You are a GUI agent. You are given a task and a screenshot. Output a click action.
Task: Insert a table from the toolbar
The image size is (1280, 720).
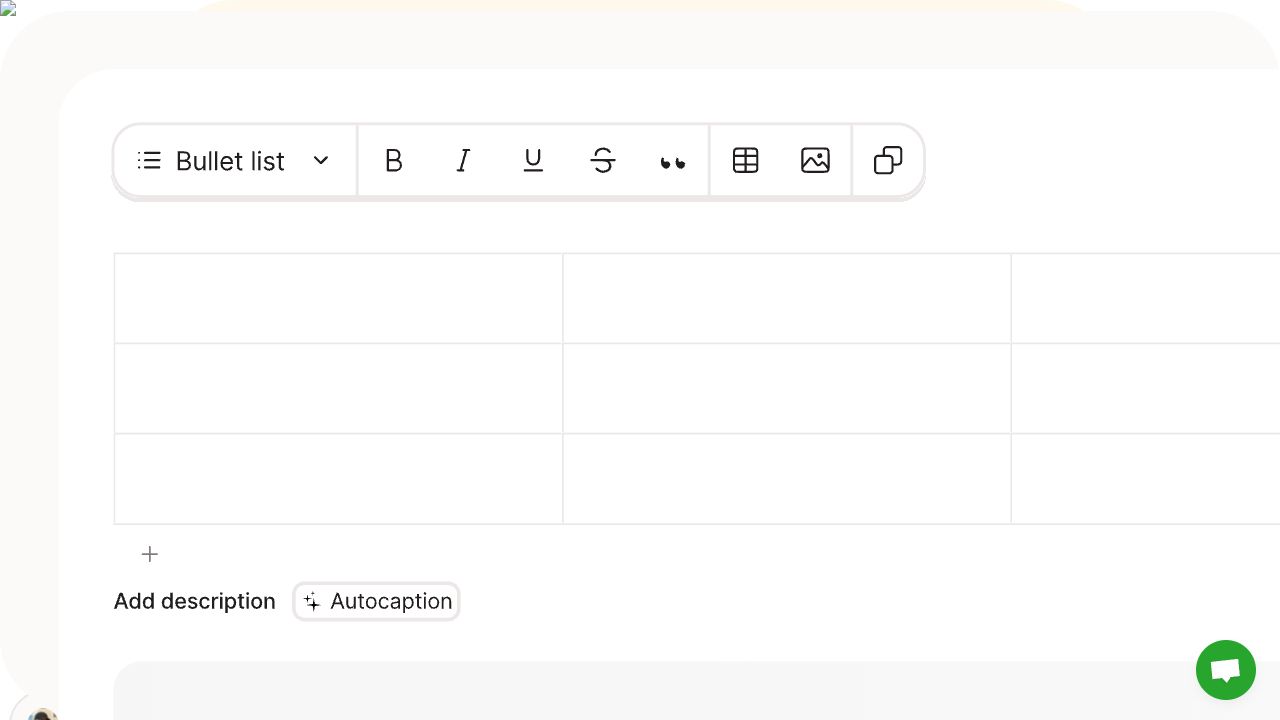tap(746, 161)
